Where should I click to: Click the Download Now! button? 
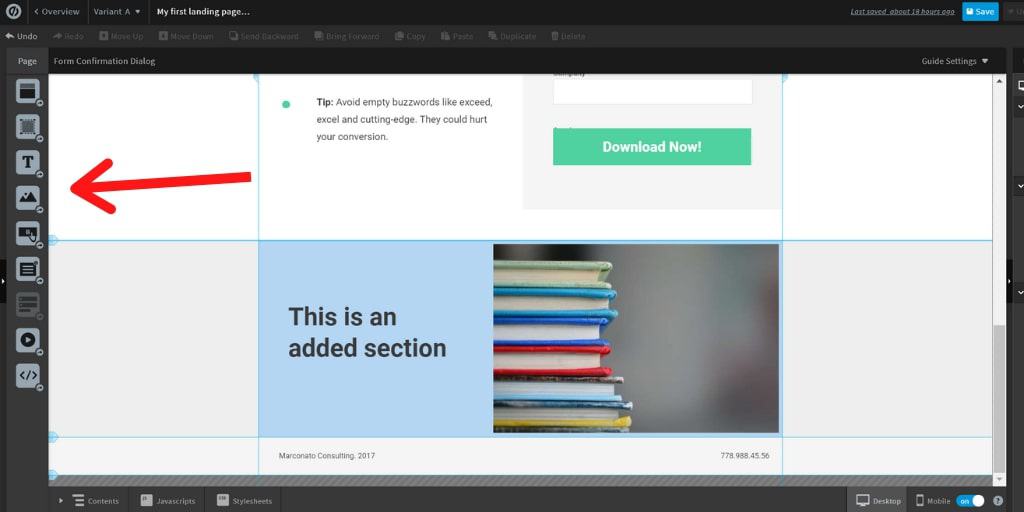click(652, 146)
